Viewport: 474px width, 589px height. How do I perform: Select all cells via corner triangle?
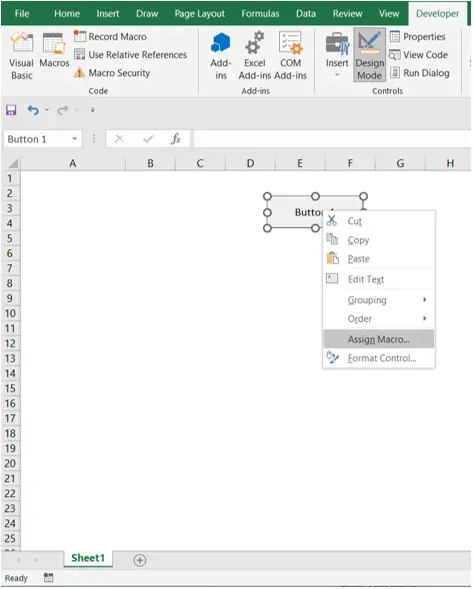click(13, 163)
